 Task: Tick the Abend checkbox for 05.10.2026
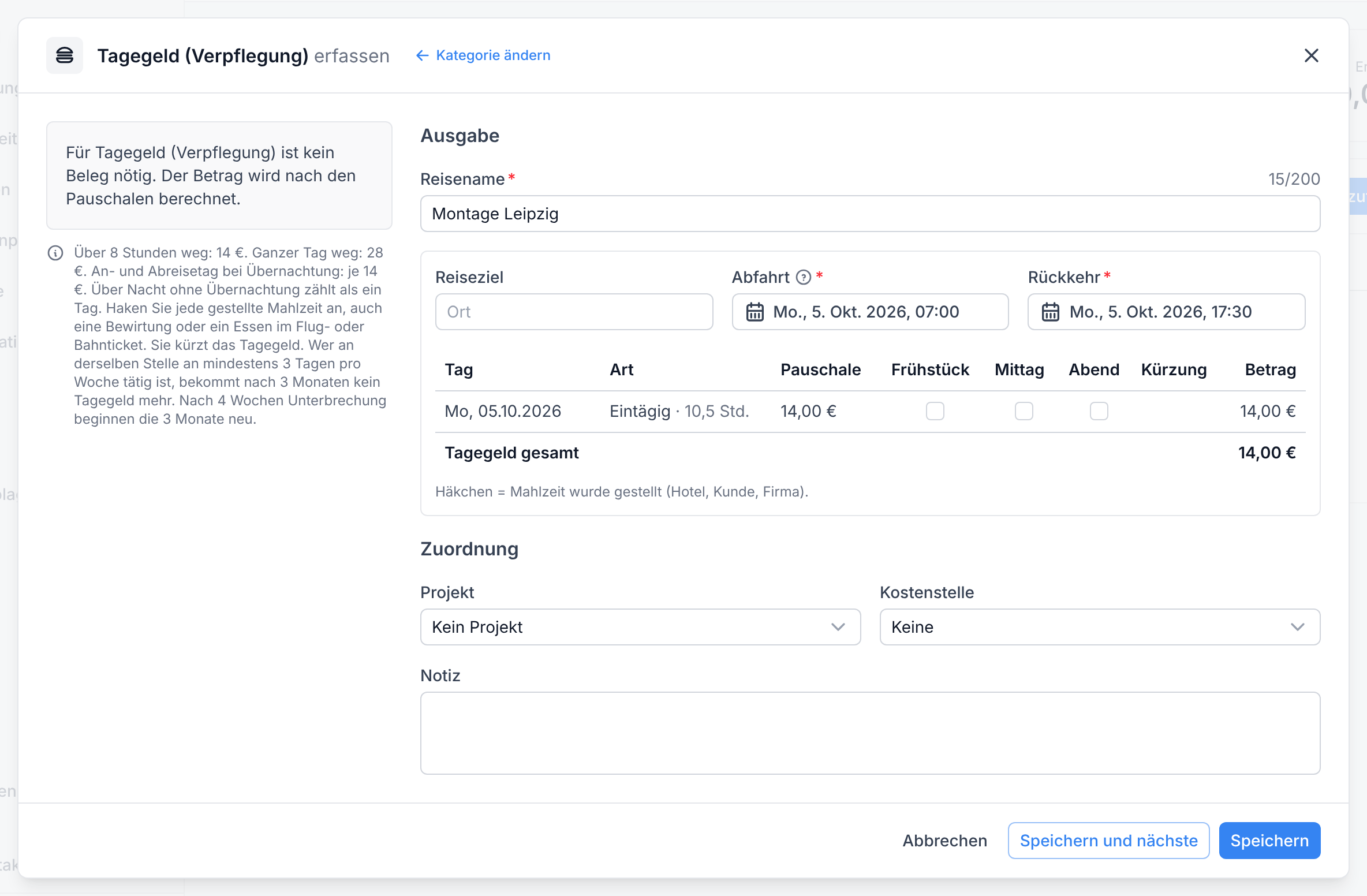[1099, 411]
